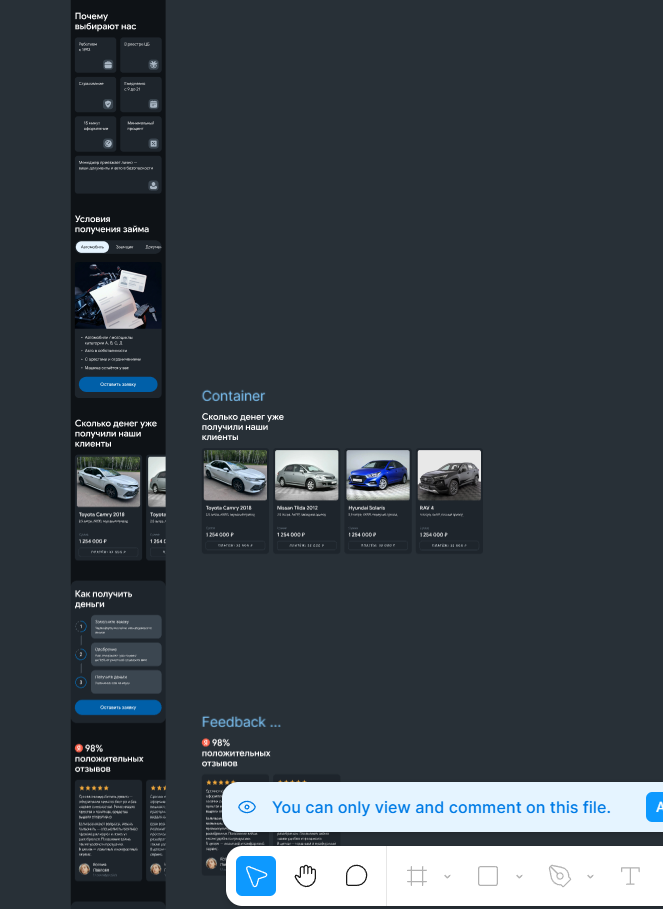Image resolution: width=663 pixels, height=909 pixels.
Task: Click the person icon on manager card
Action: pos(154,186)
